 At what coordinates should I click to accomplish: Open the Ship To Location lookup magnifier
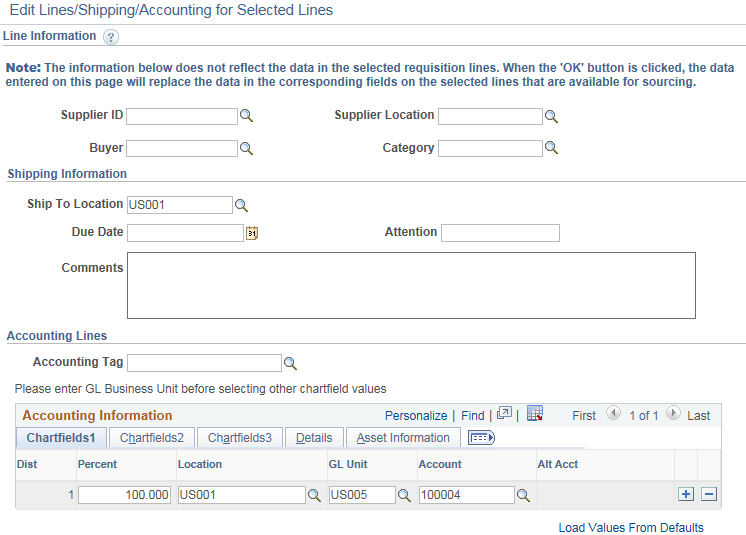(241, 205)
